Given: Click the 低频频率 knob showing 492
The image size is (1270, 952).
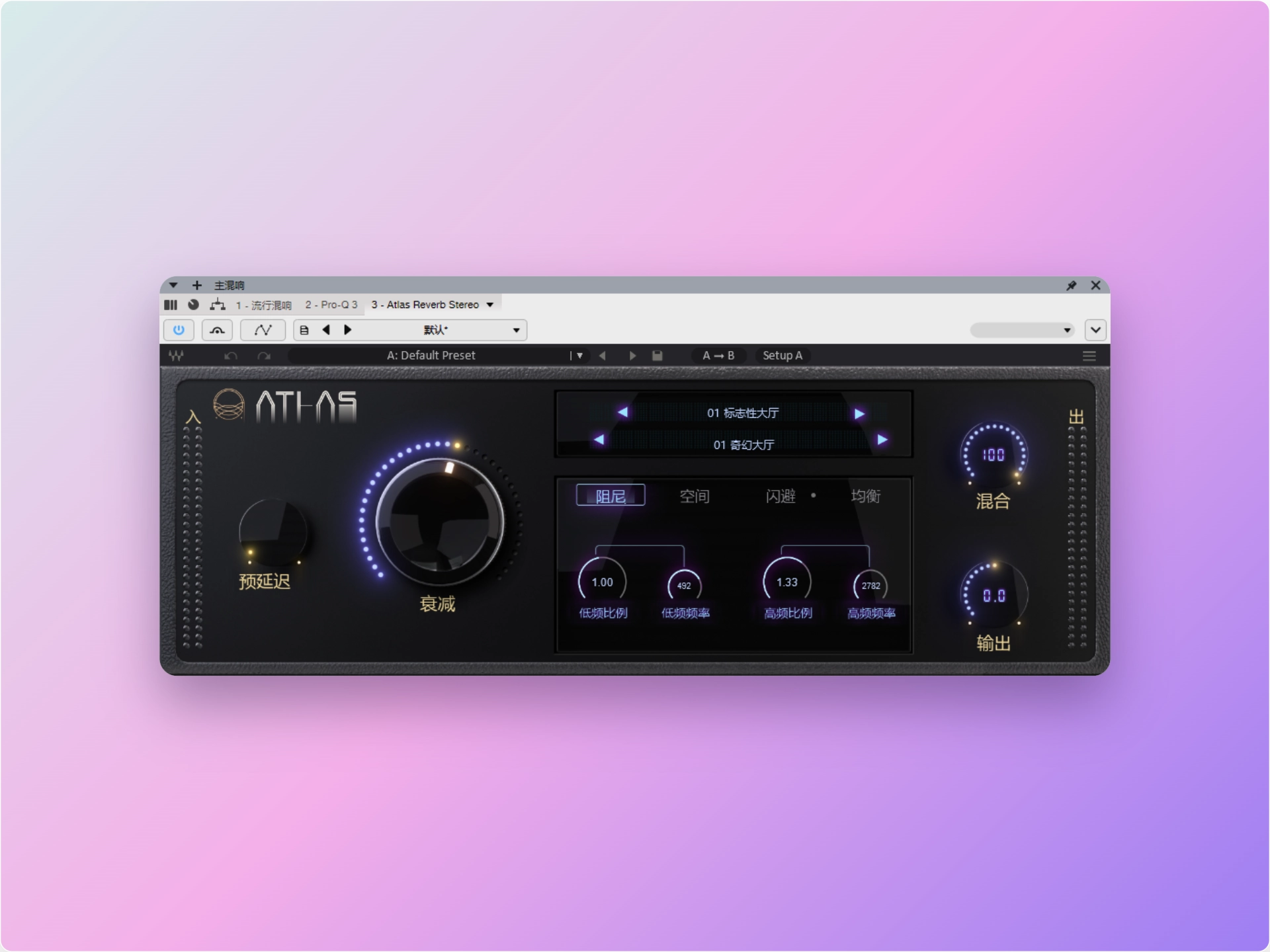Looking at the screenshot, I should point(684,586).
